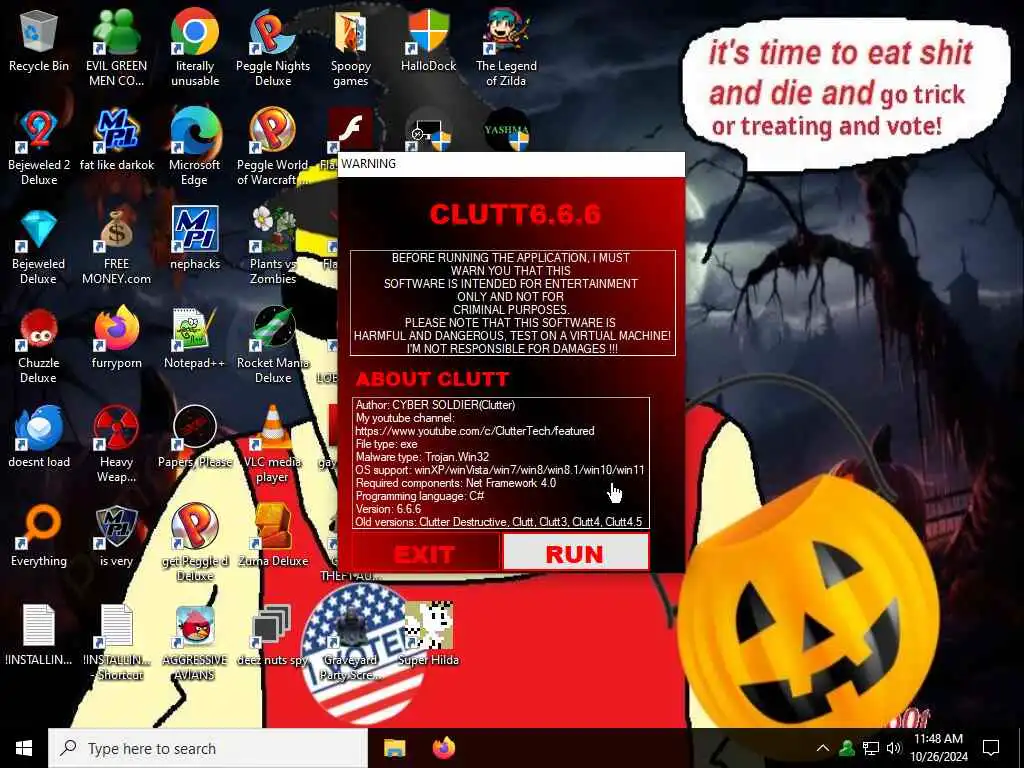Screen dimensions: 1024x768
Task: Click the 'Version: 6.6.6' line
Action: [388, 509]
